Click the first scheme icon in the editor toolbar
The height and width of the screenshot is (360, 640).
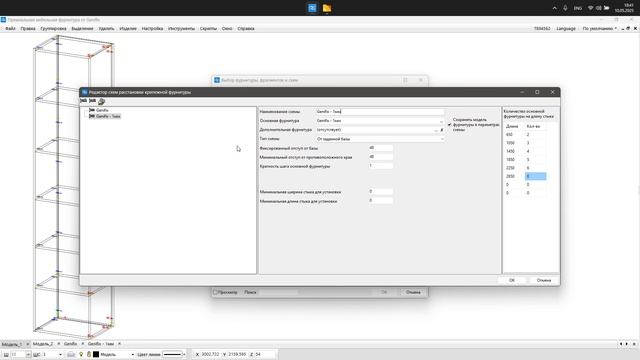point(84,101)
